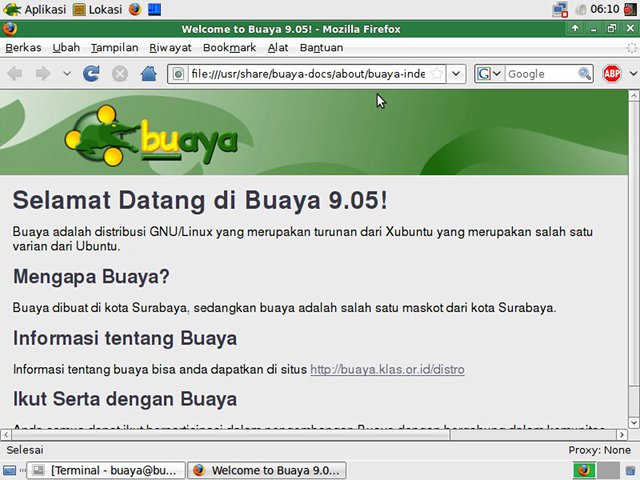Click the logout icon at panel end
Image resolution: width=640 pixels, height=480 pixels.
click(630, 9)
